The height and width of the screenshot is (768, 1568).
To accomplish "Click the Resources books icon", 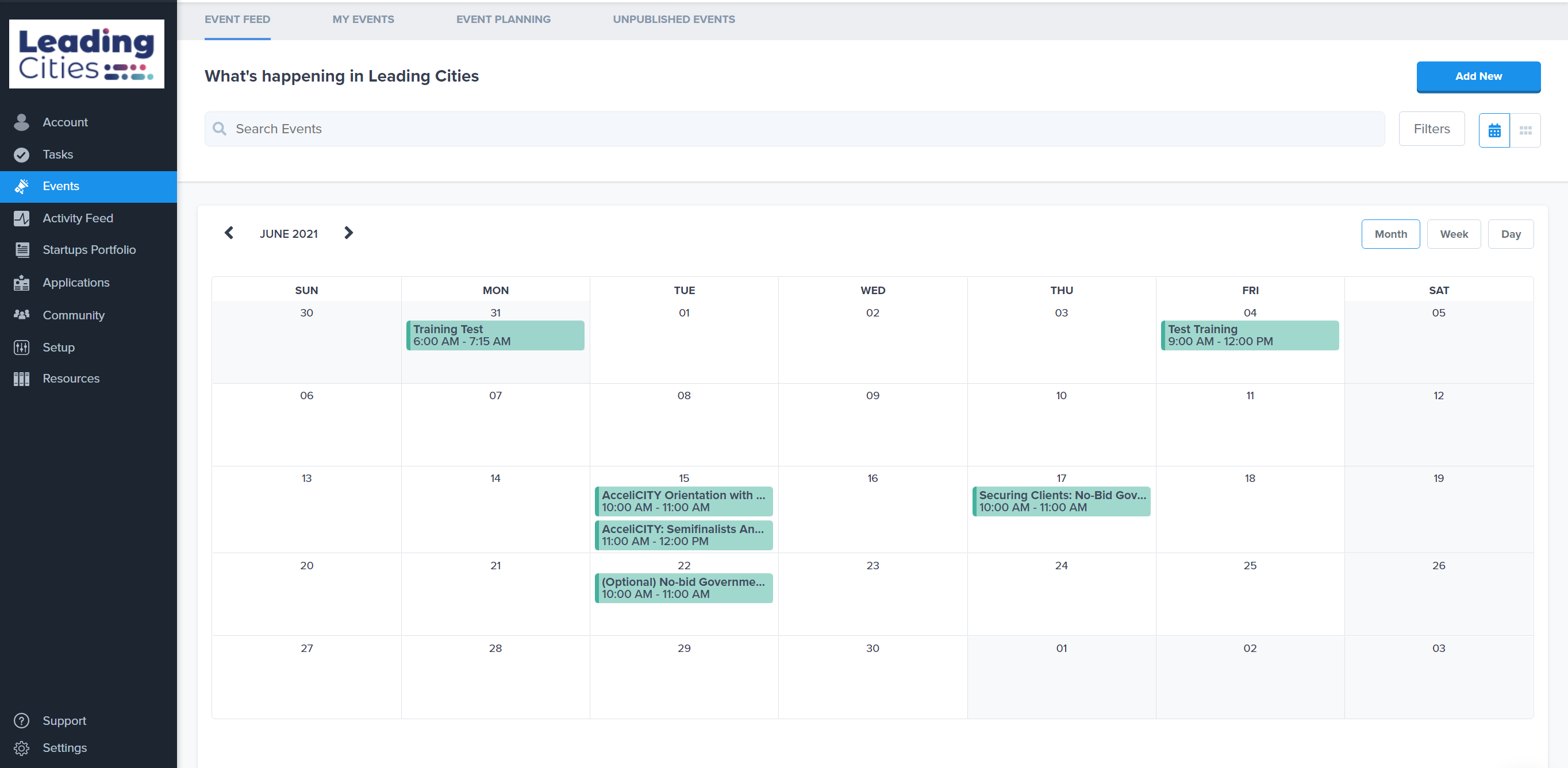I will pyautogui.click(x=21, y=379).
